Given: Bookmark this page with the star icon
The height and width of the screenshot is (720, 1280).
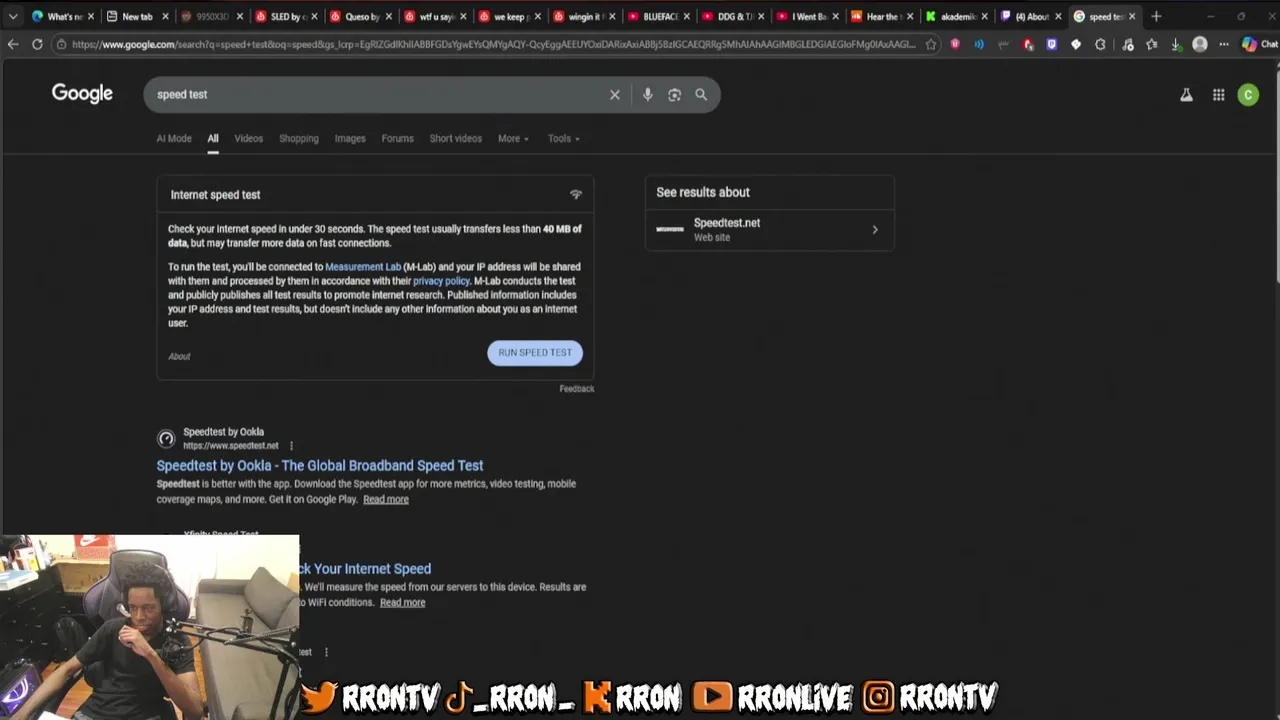Looking at the screenshot, I should point(931,44).
